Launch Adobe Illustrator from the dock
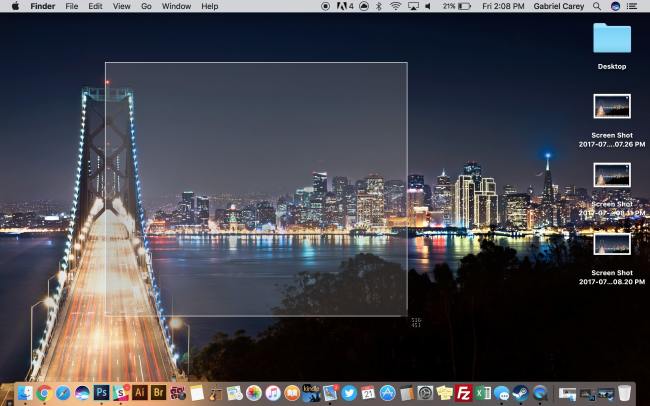Image resolution: width=650 pixels, height=406 pixels. coord(139,393)
